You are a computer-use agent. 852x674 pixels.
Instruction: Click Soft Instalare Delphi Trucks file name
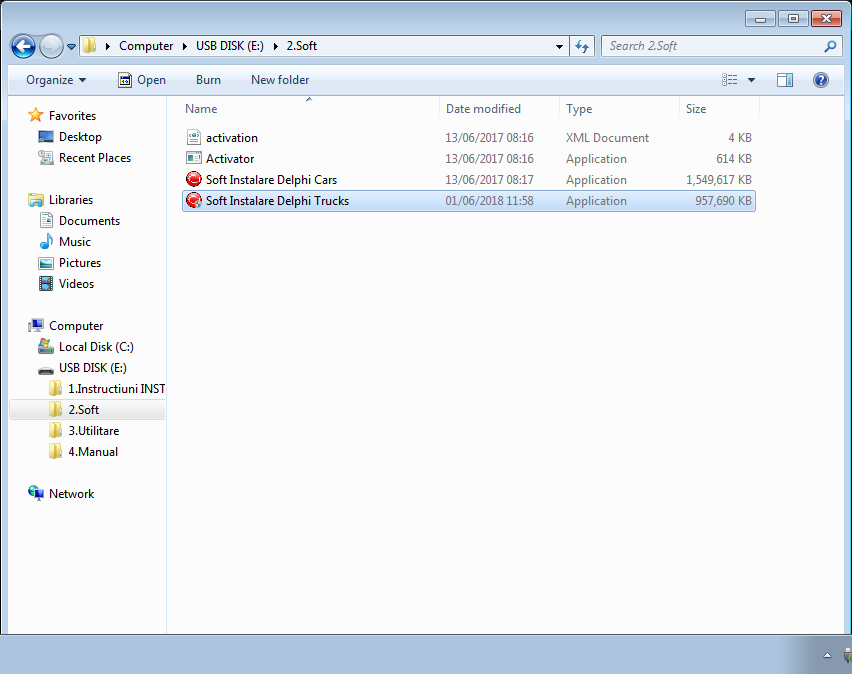coord(277,201)
